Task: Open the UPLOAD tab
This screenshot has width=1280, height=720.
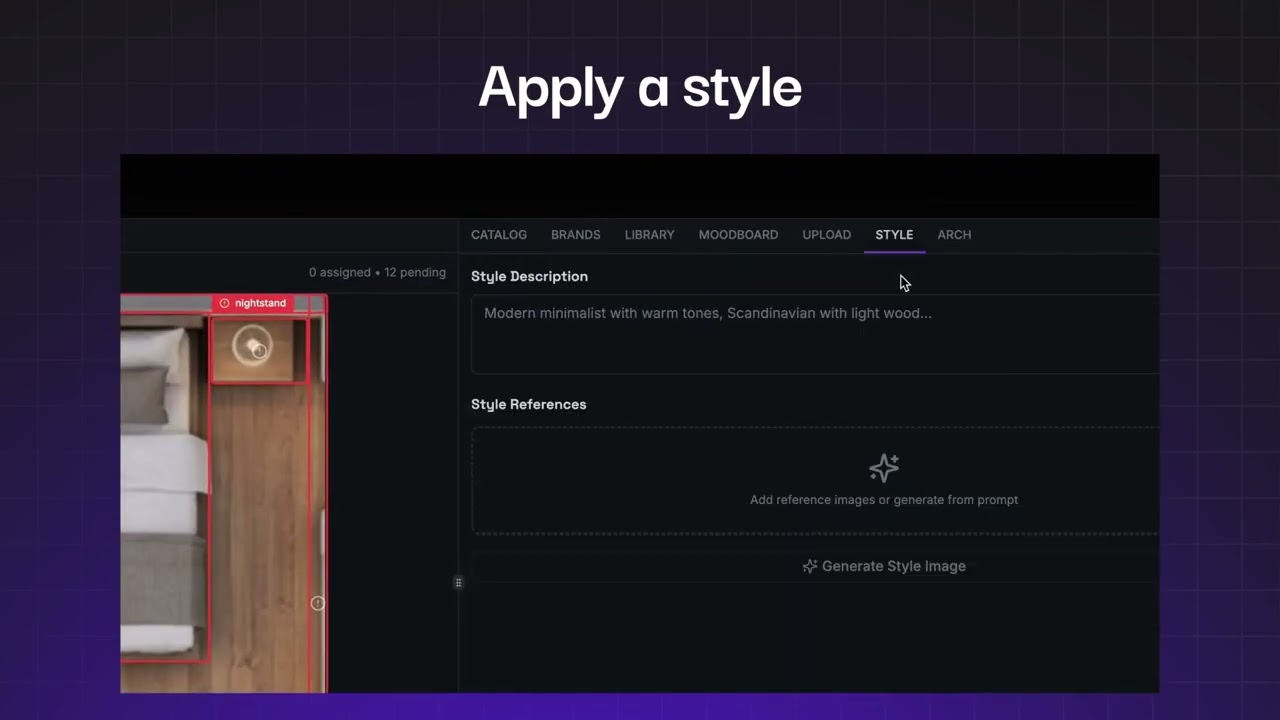Action: pyautogui.click(x=827, y=235)
